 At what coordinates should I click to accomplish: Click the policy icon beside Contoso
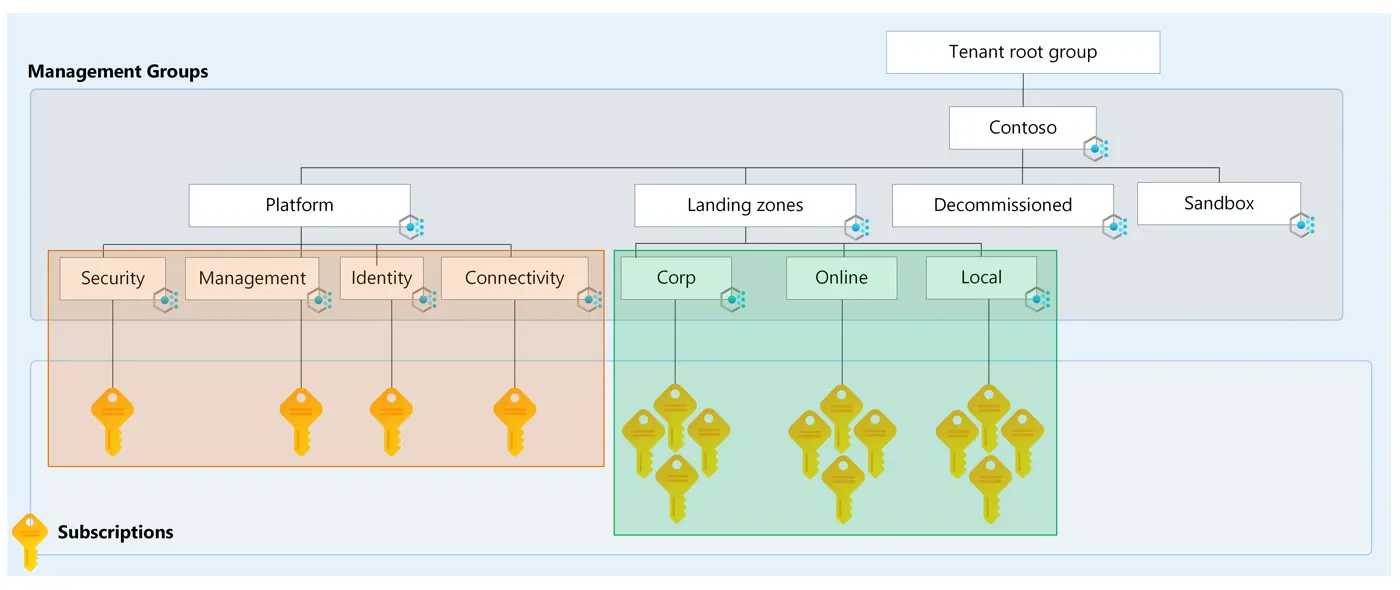pos(1097,150)
